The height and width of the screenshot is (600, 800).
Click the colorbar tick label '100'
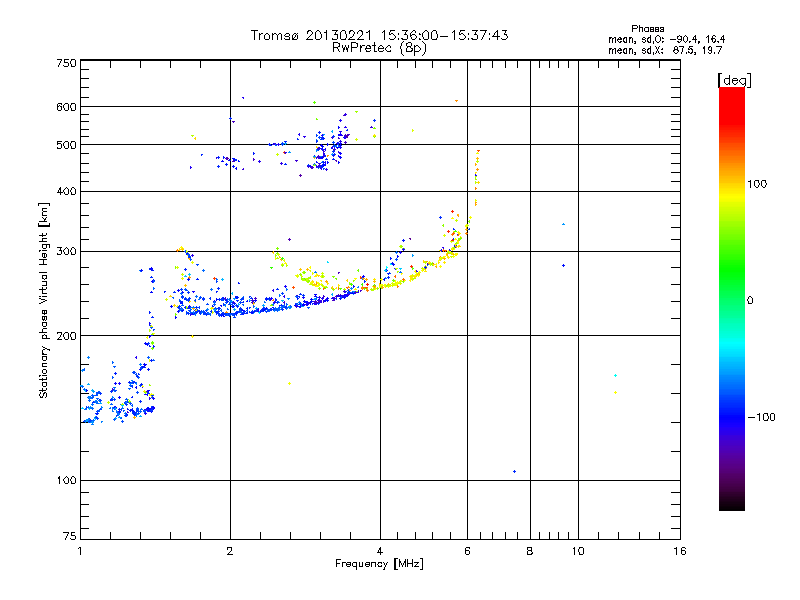[757, 184]
